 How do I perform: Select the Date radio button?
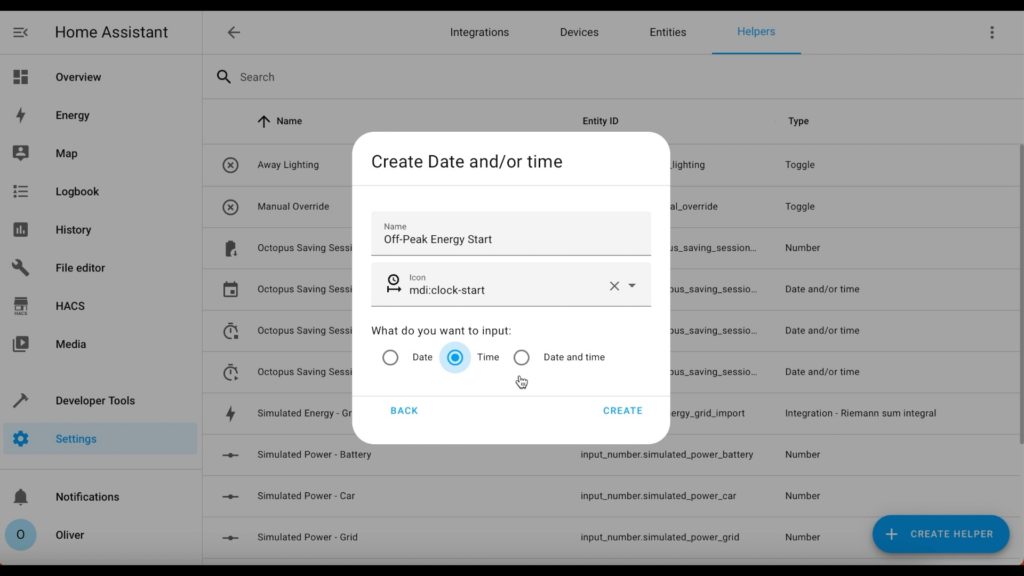(x=390, y=357)
